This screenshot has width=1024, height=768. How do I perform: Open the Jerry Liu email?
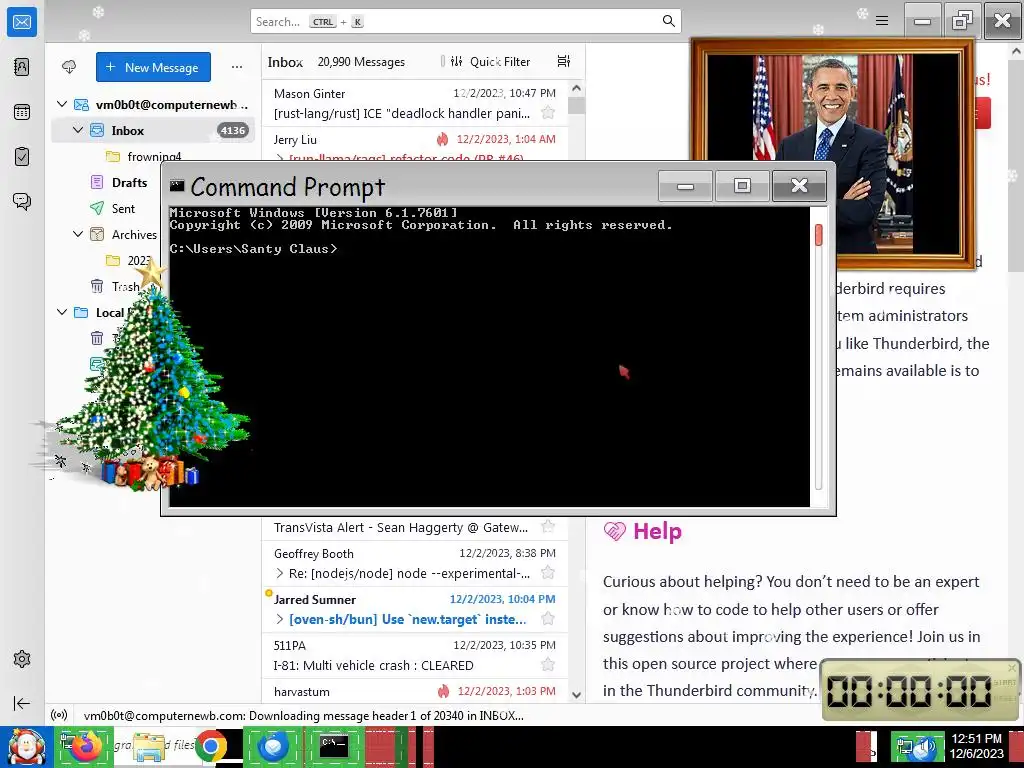click(x=415, y=144)
